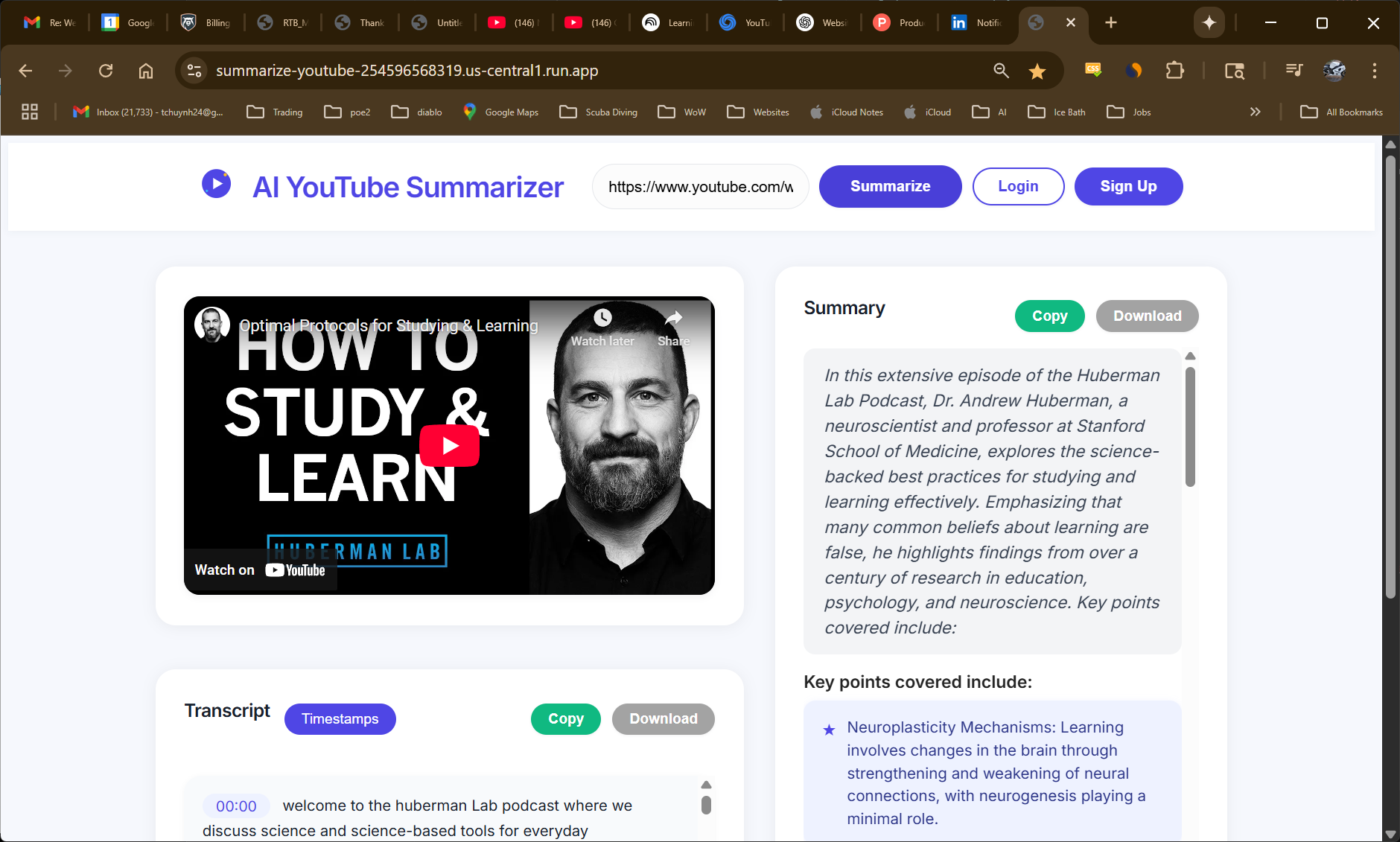This screenshot has height=842, width=1400.
Task: Click the Gemini sparkle button in title bar
Action: point(1209,23)
